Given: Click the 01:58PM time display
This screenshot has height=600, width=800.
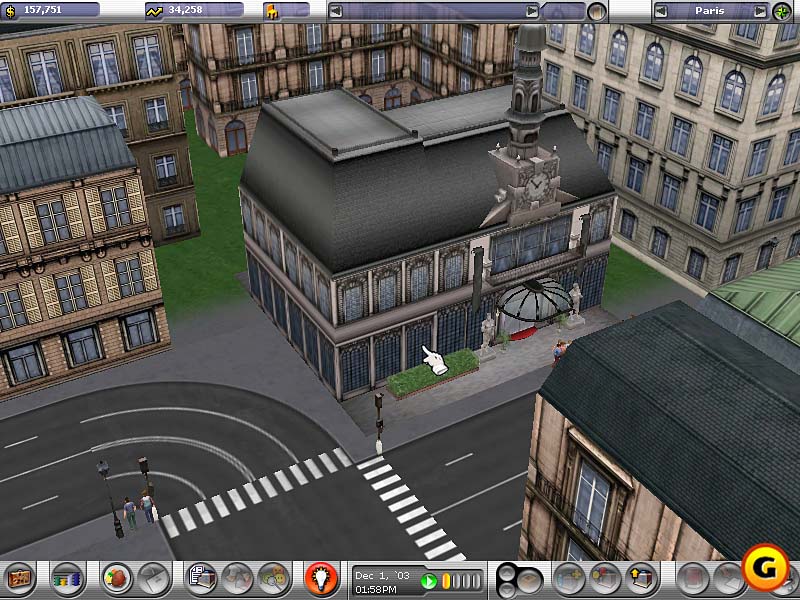Looking at the screenshot, I should 376,590.
